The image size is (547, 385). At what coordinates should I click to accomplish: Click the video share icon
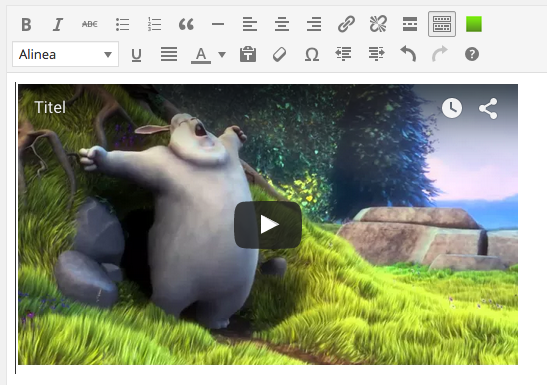[x=488, y=108]
